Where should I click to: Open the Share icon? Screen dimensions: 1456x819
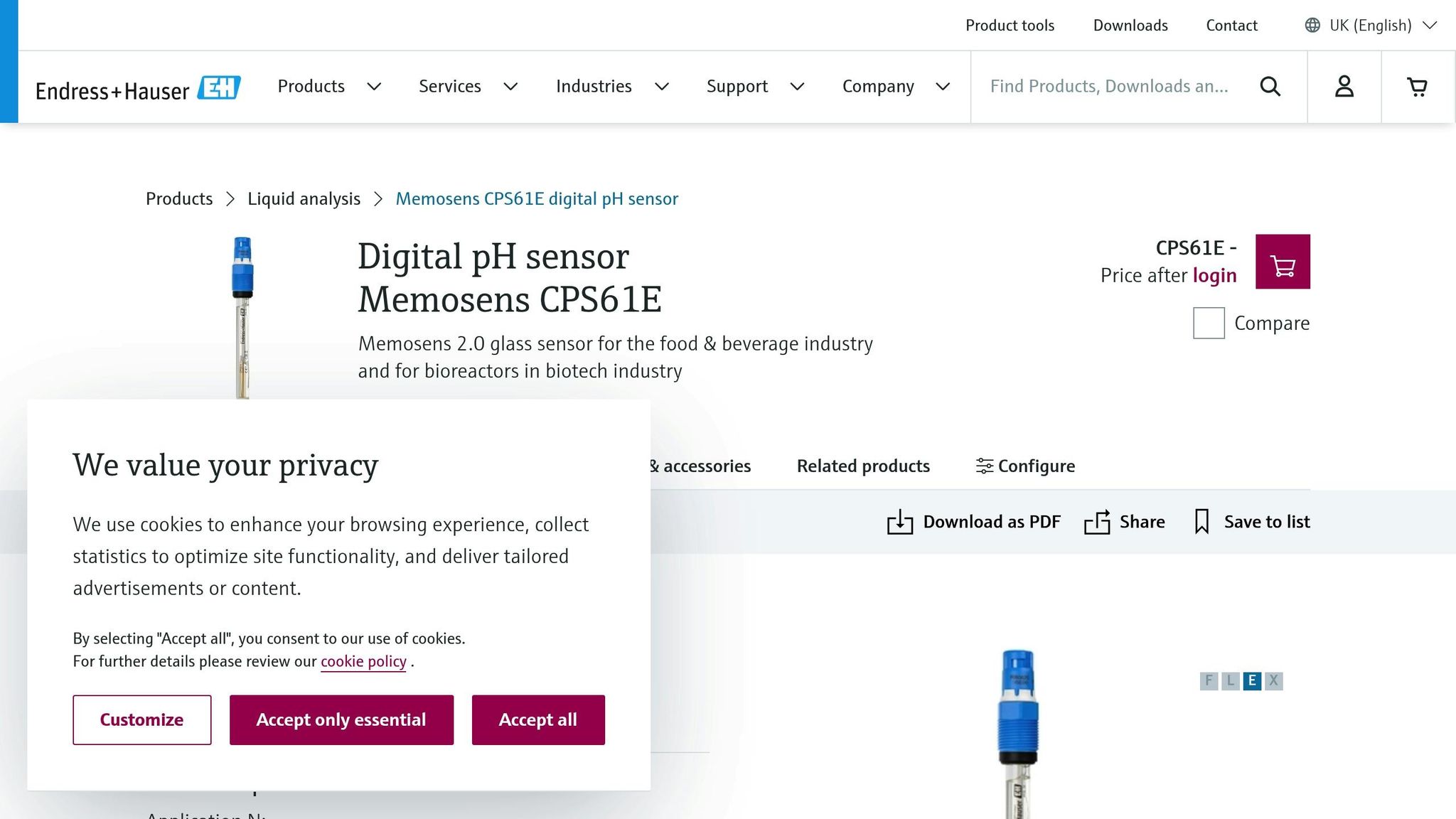point(1097,521)
